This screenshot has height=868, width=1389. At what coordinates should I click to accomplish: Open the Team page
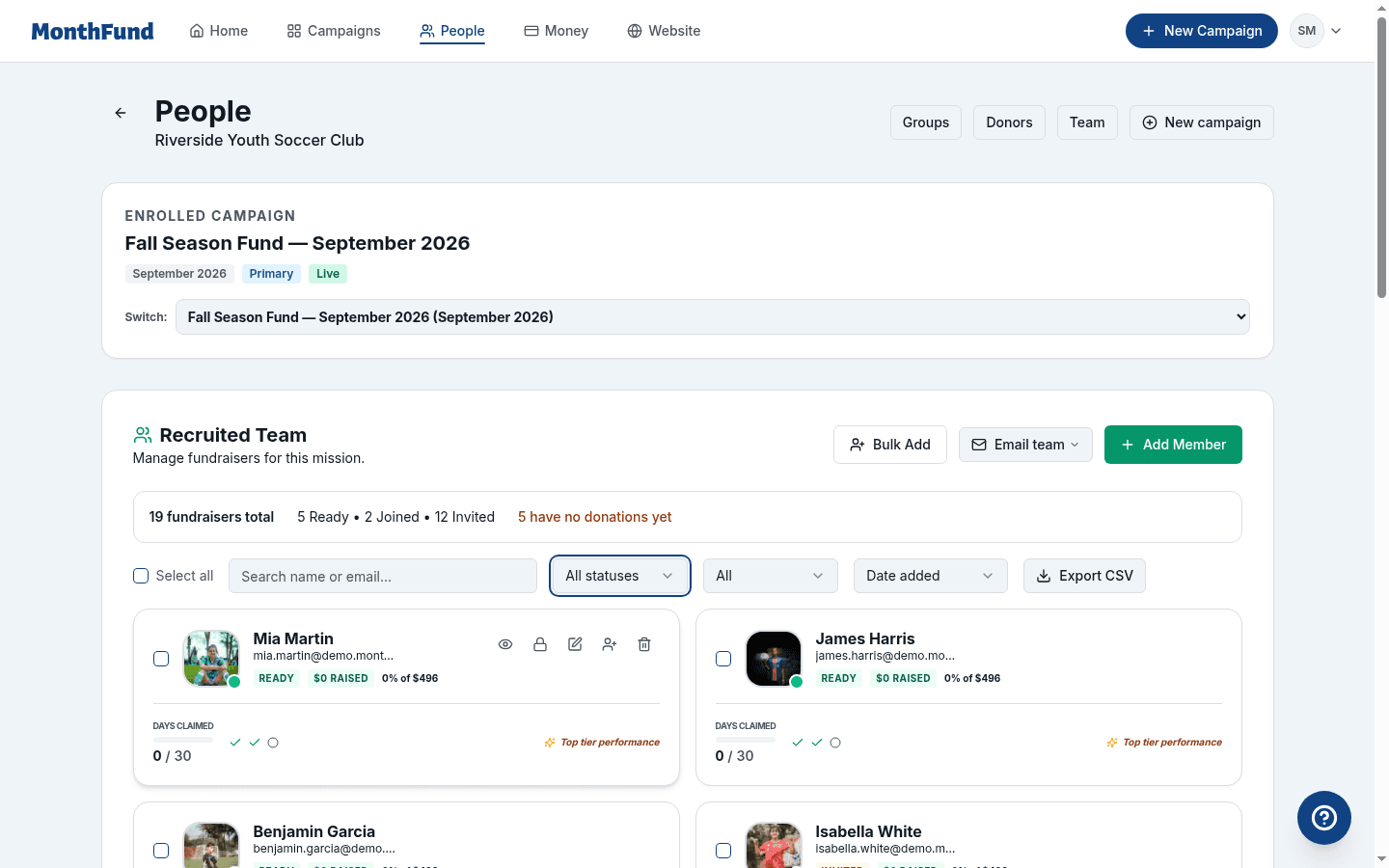tap(1087, 122)
